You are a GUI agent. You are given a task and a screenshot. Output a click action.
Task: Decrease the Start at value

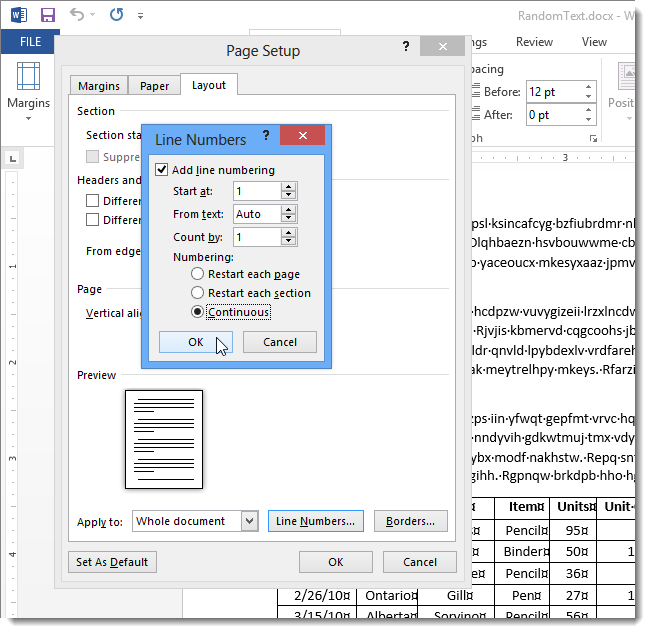pos(289,196)
